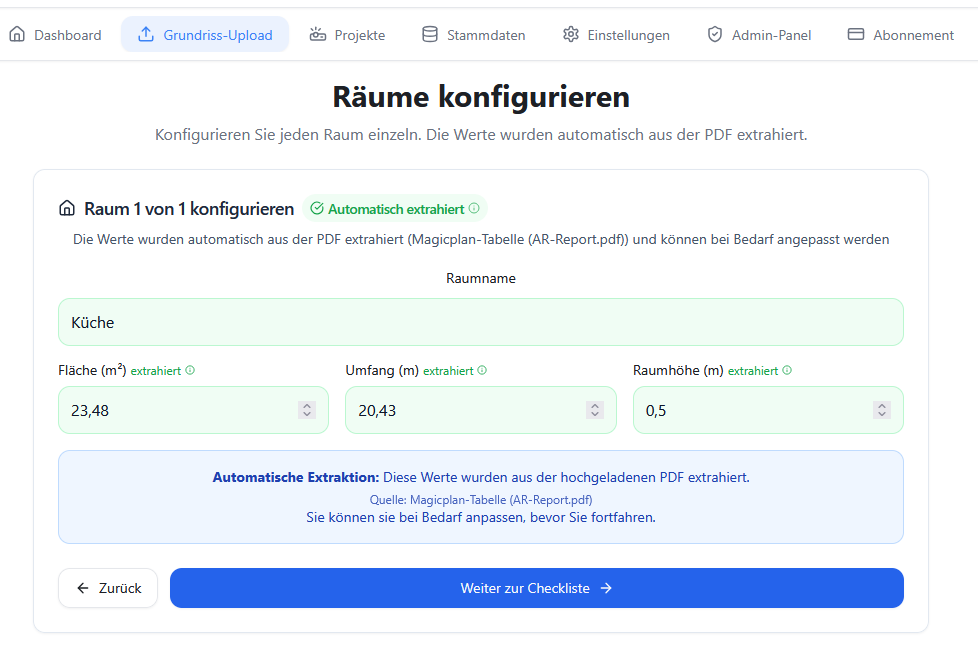Screen dimensions: 978x645
Task: Click the Projekte icon in navigation
Action: click(318, 35)
